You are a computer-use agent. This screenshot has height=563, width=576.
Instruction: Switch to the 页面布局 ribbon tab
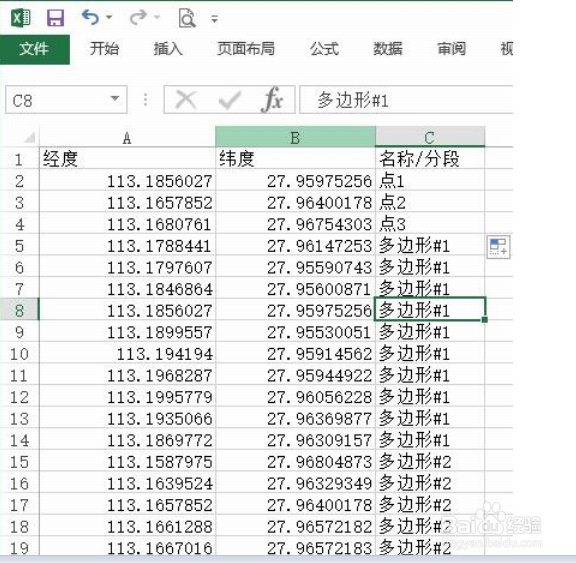point(246,49)
